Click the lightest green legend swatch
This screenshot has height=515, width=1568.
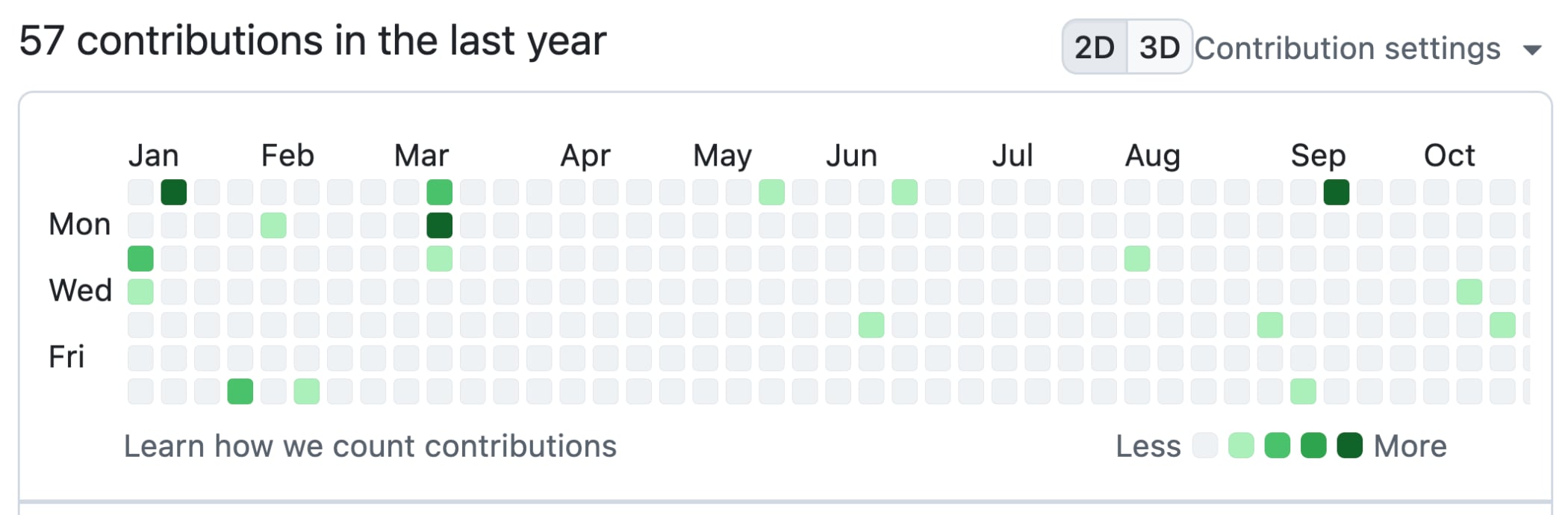tap(1241, 446)
